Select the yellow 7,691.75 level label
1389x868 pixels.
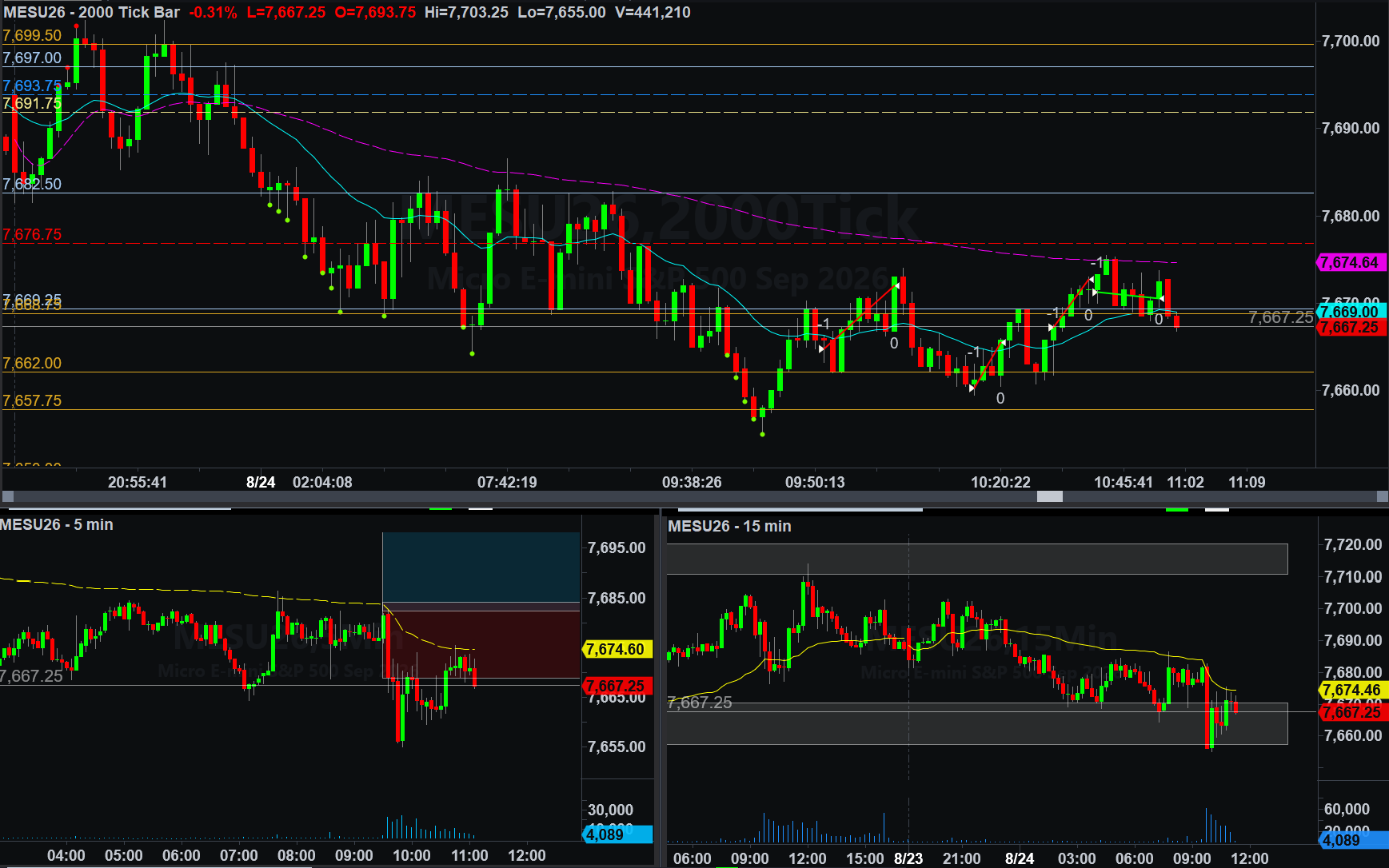coord(32,103)
